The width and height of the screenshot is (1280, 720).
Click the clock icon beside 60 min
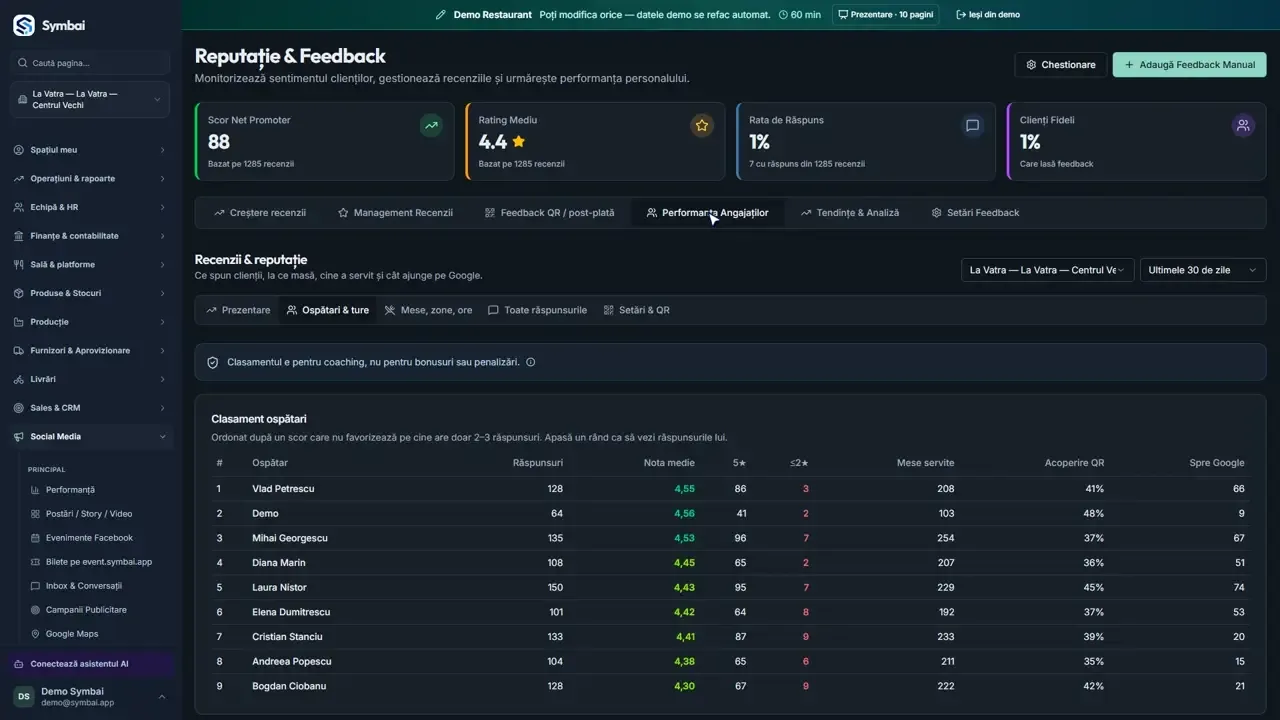[782, 15]
